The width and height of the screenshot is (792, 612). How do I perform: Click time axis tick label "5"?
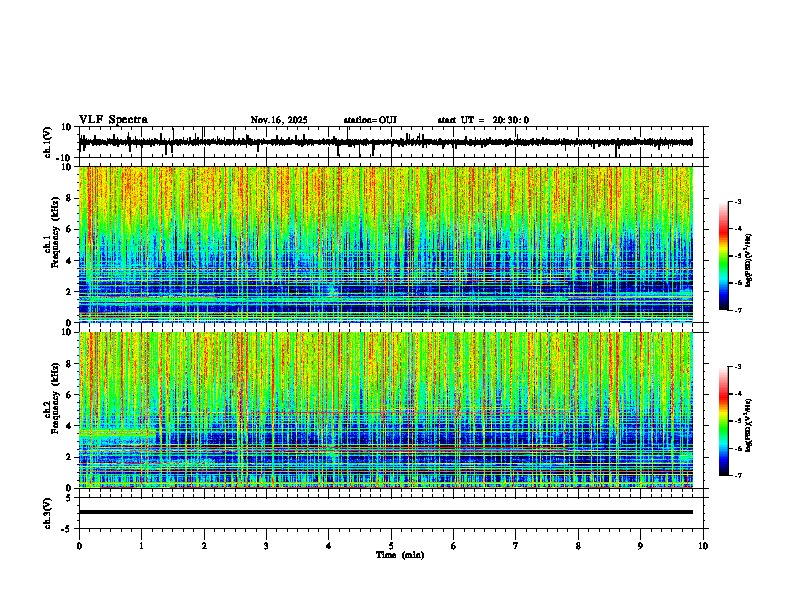point(391,546)
